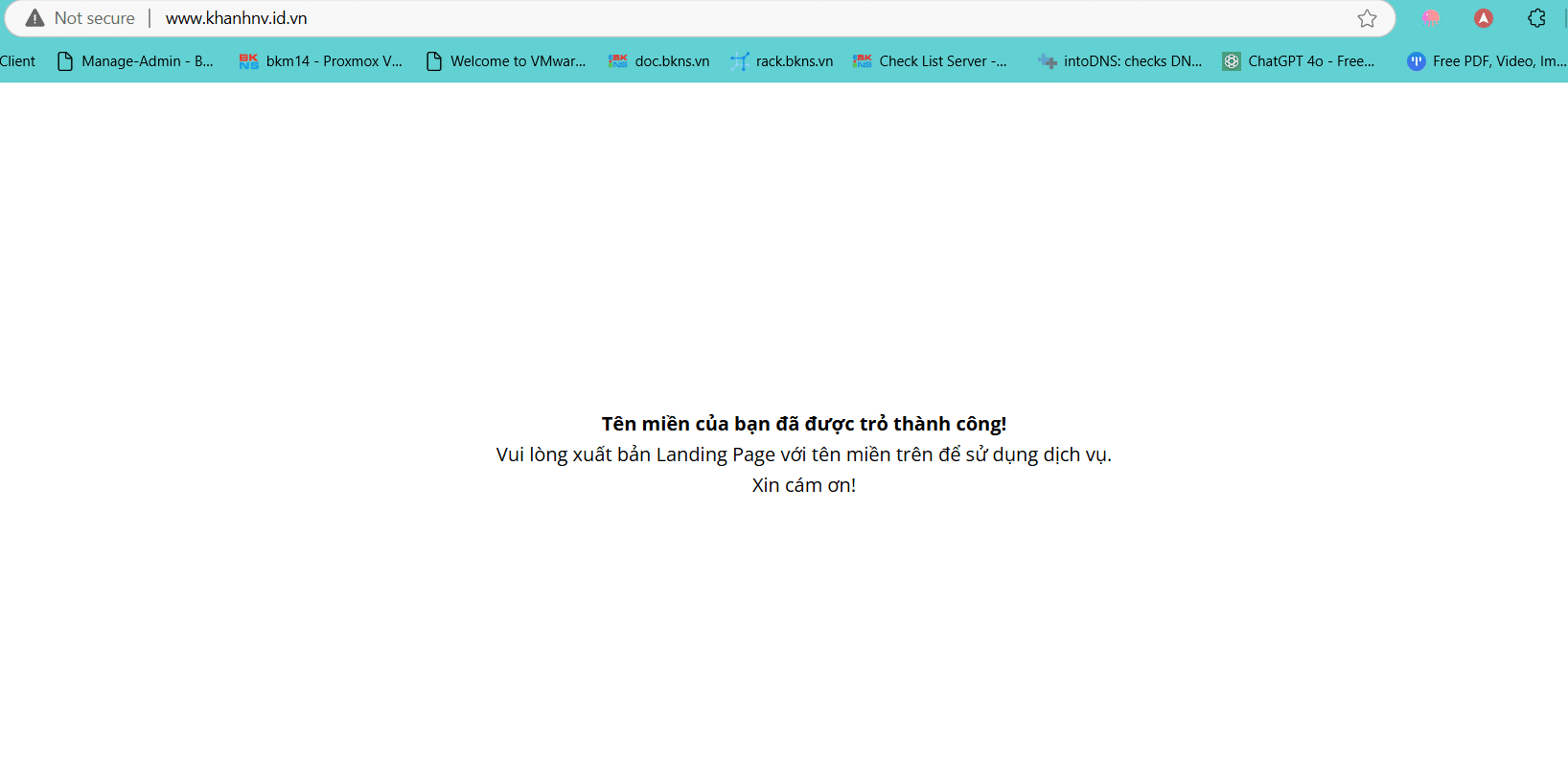Open the Client bookmark

pyautogui.click(x=17, y=61)
